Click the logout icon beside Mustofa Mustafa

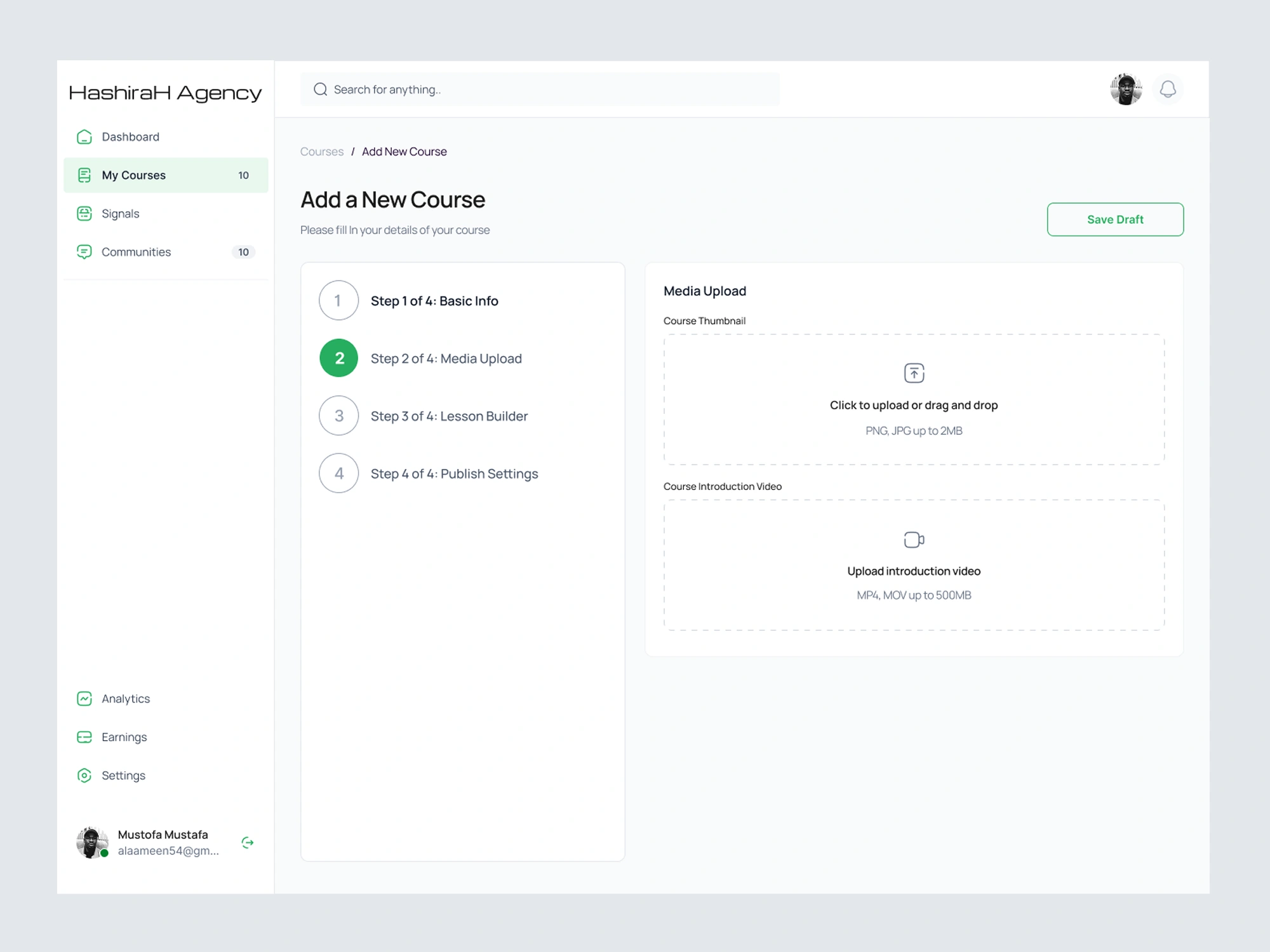248,842
